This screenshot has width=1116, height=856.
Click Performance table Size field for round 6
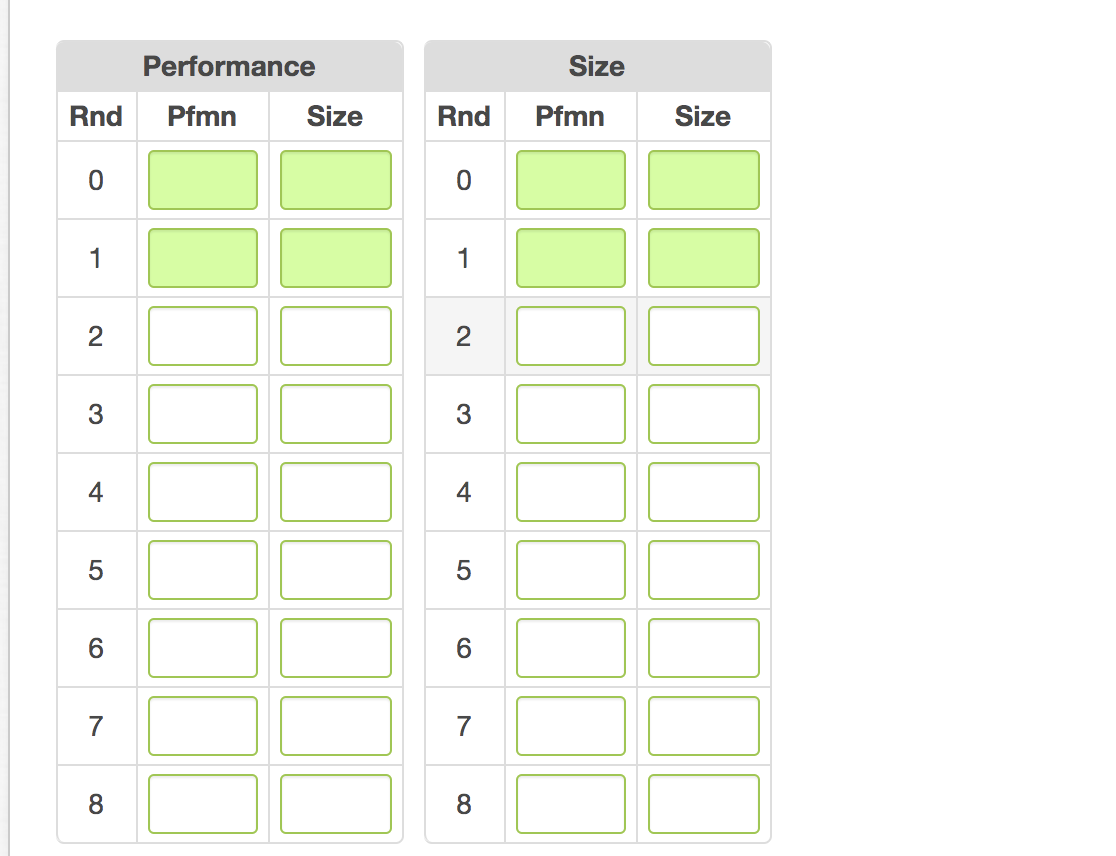point(335,648)
